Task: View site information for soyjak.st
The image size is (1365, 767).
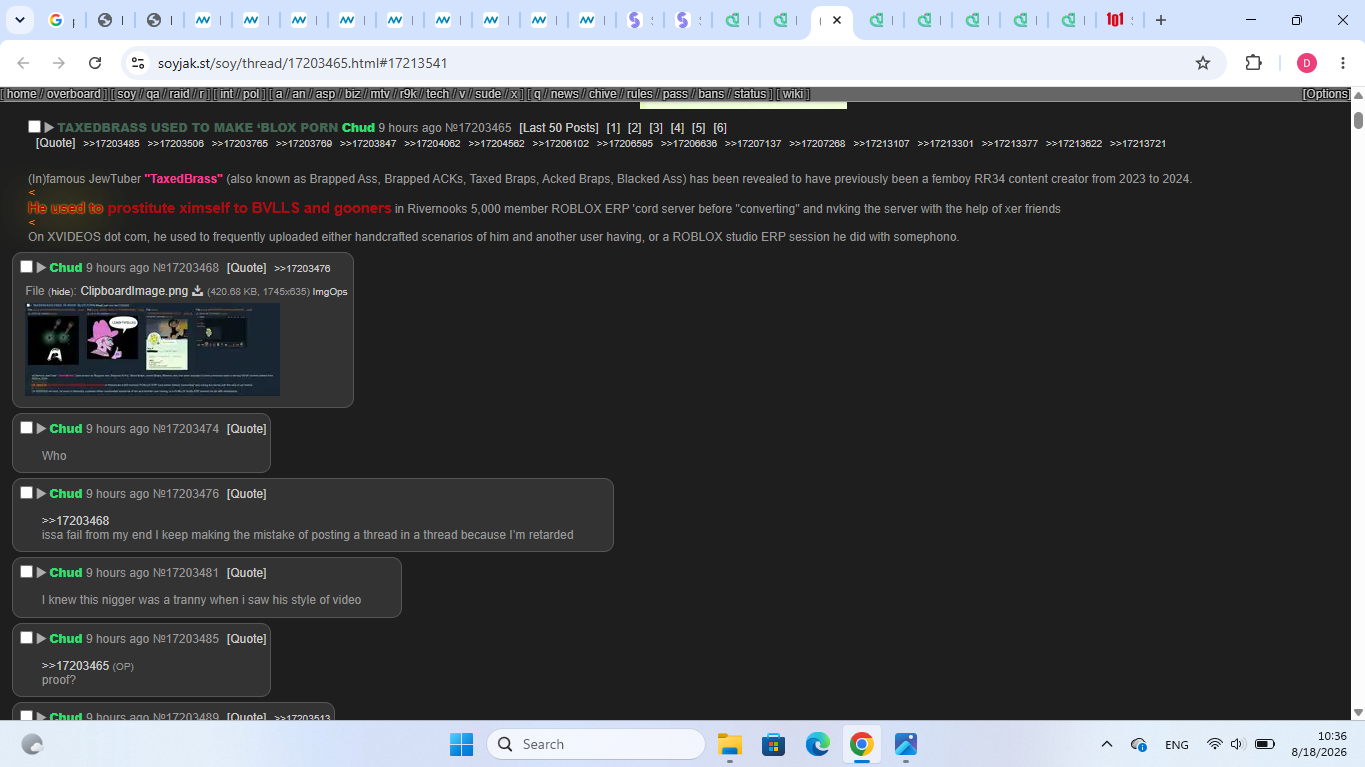Action: point(138,63)
